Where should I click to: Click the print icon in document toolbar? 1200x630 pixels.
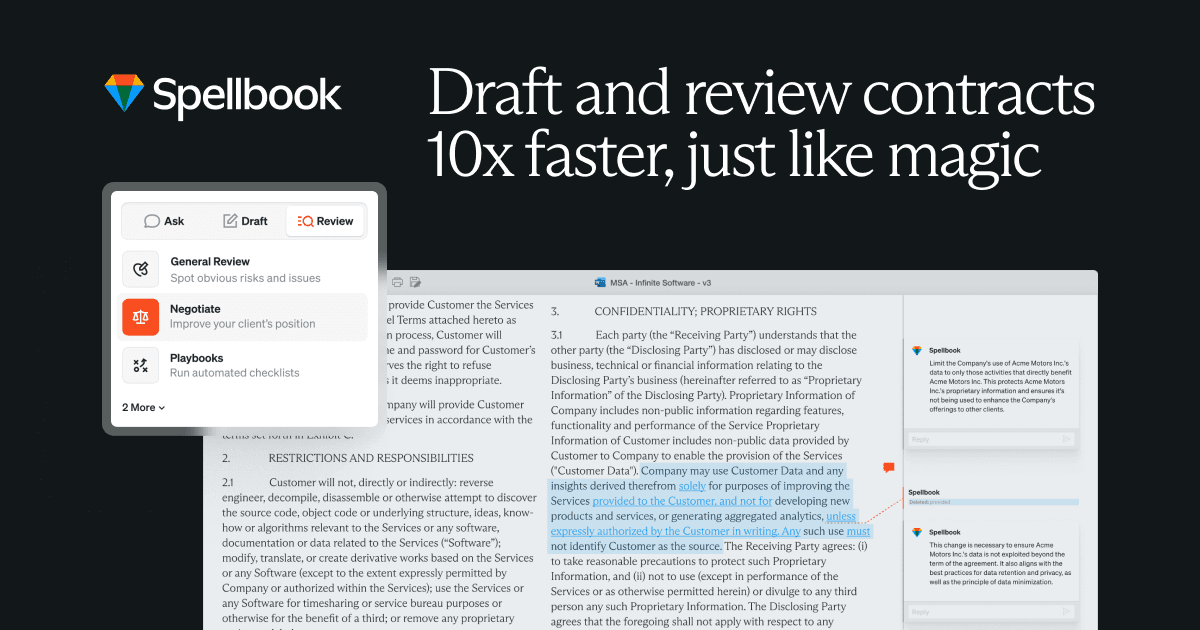pos(397,282)
